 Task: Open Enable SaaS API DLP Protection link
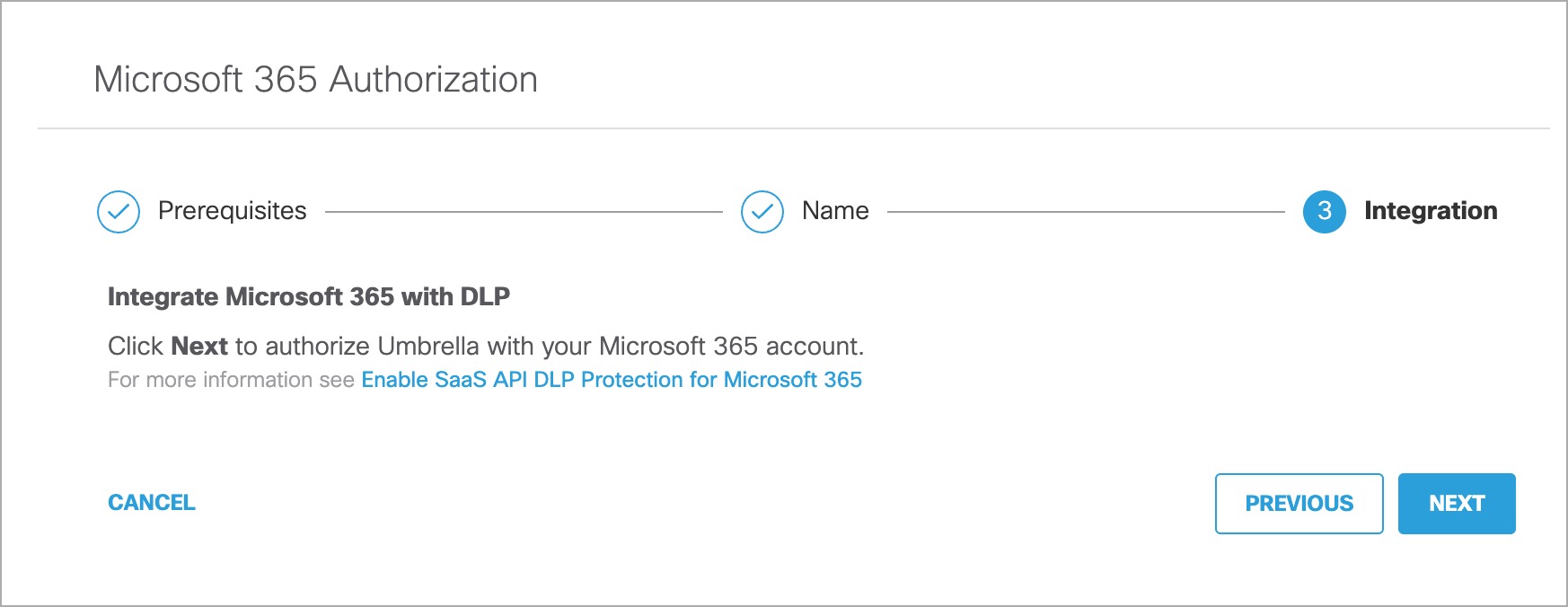click(x=612, y=380)
